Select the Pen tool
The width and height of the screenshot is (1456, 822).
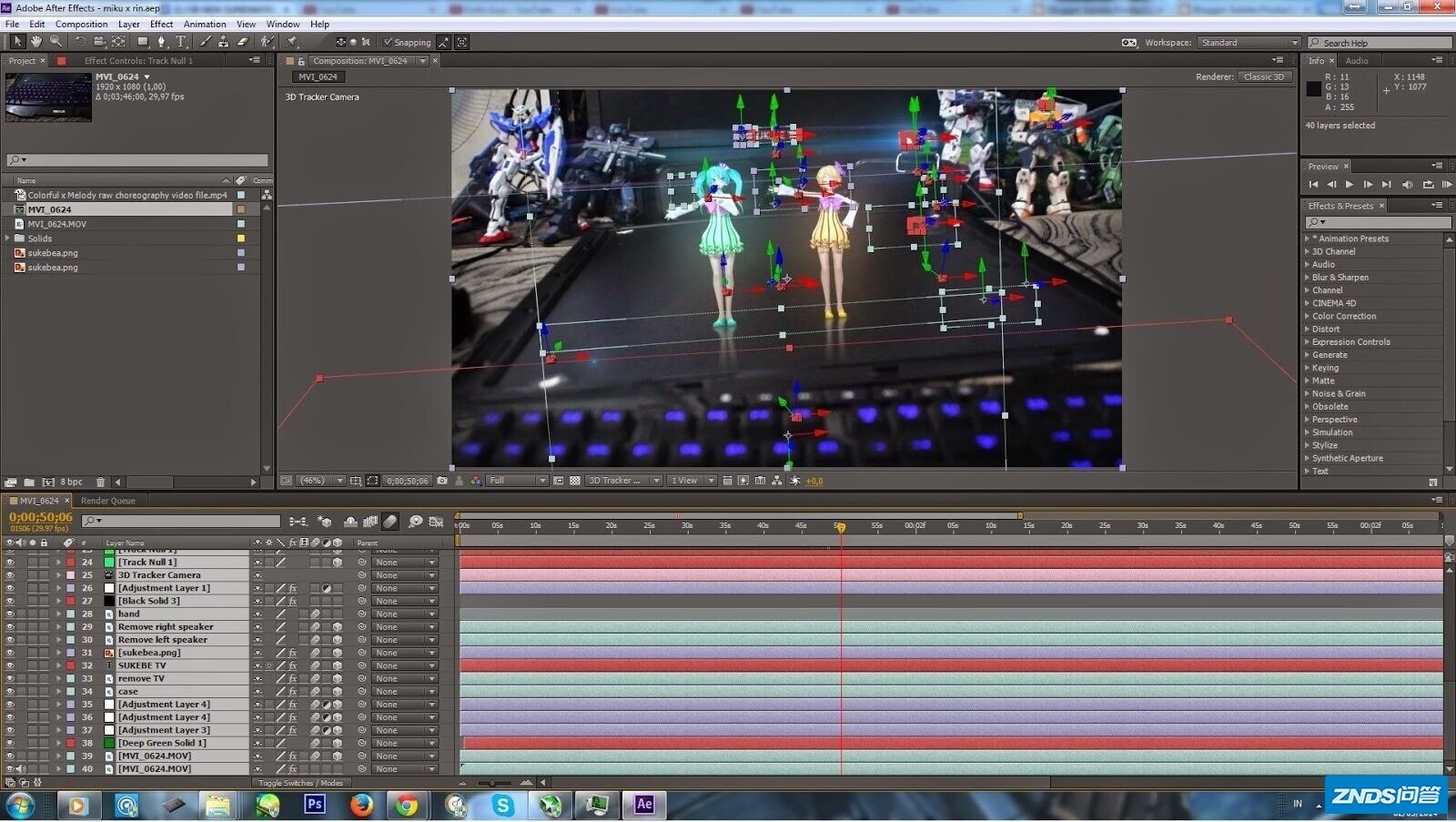point(162,42)
